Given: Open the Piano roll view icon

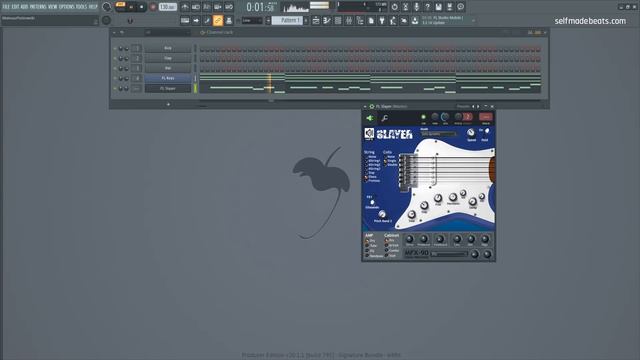Looking at the screenshot, I should 327,20.
